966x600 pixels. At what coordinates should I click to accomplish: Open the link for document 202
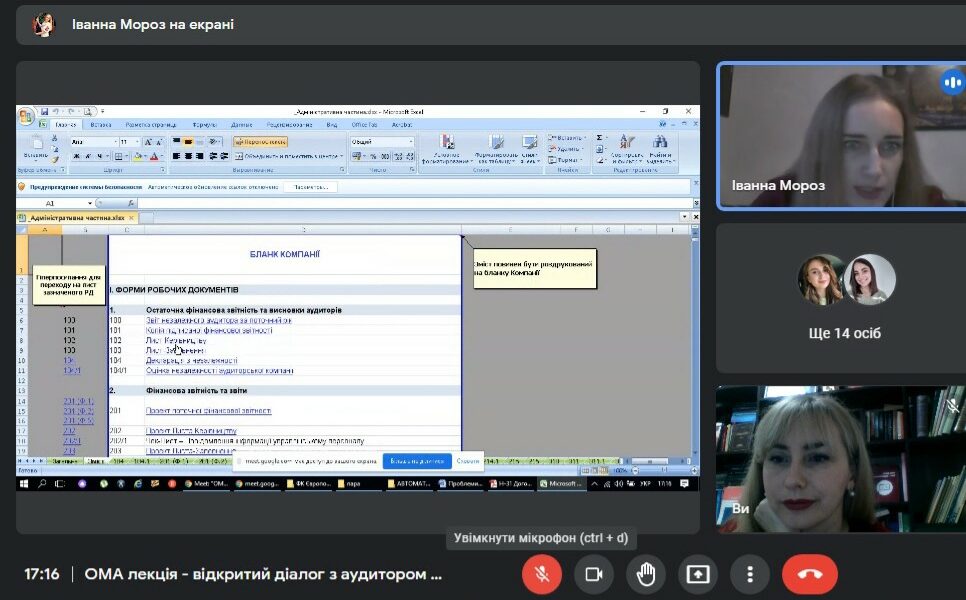[191, 431]
